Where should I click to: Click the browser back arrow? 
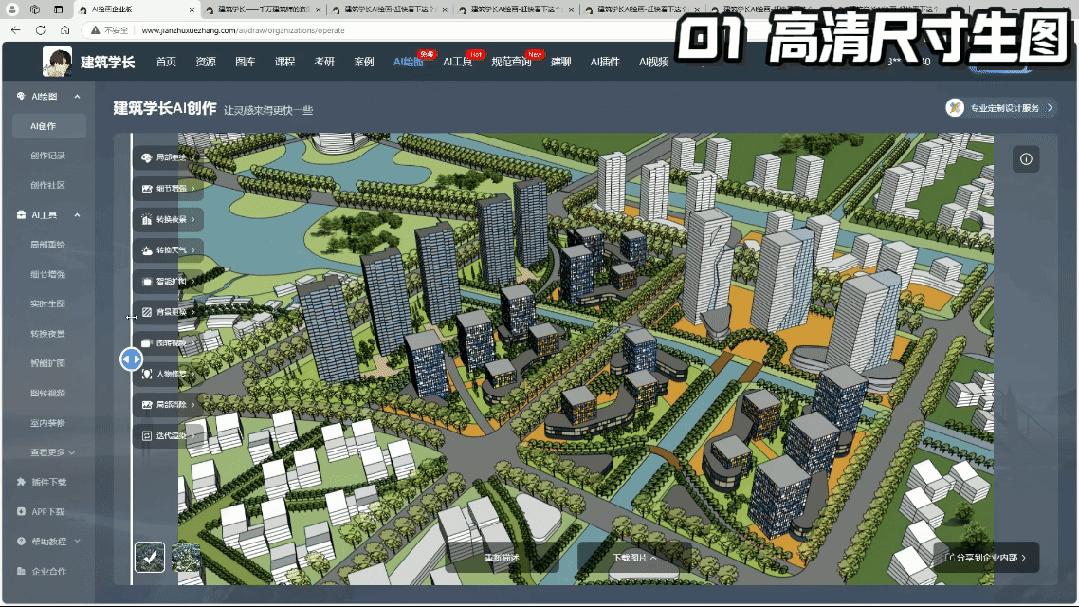16,30
